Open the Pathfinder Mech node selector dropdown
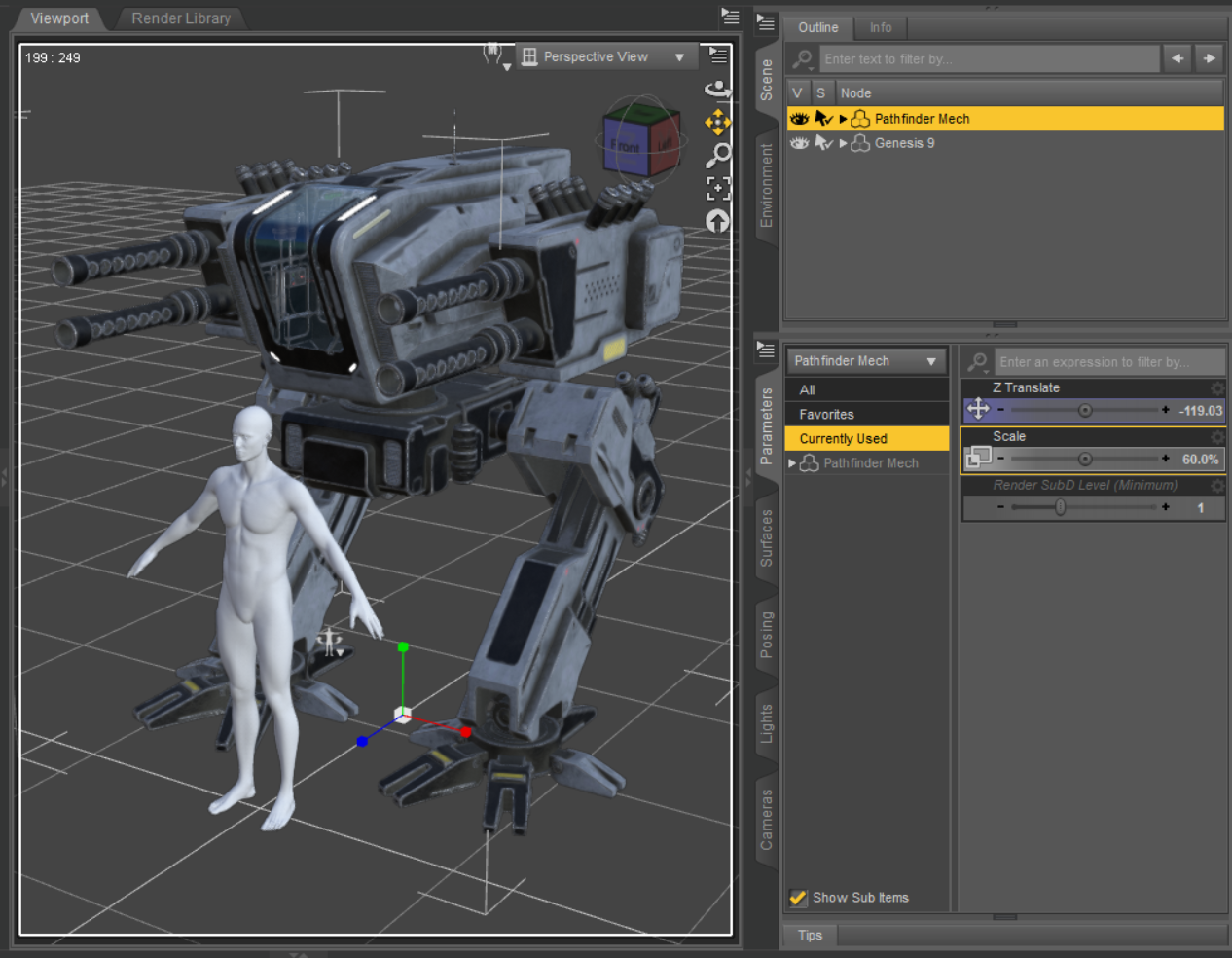The image size is (1232, 958). [x=865, y=361]
